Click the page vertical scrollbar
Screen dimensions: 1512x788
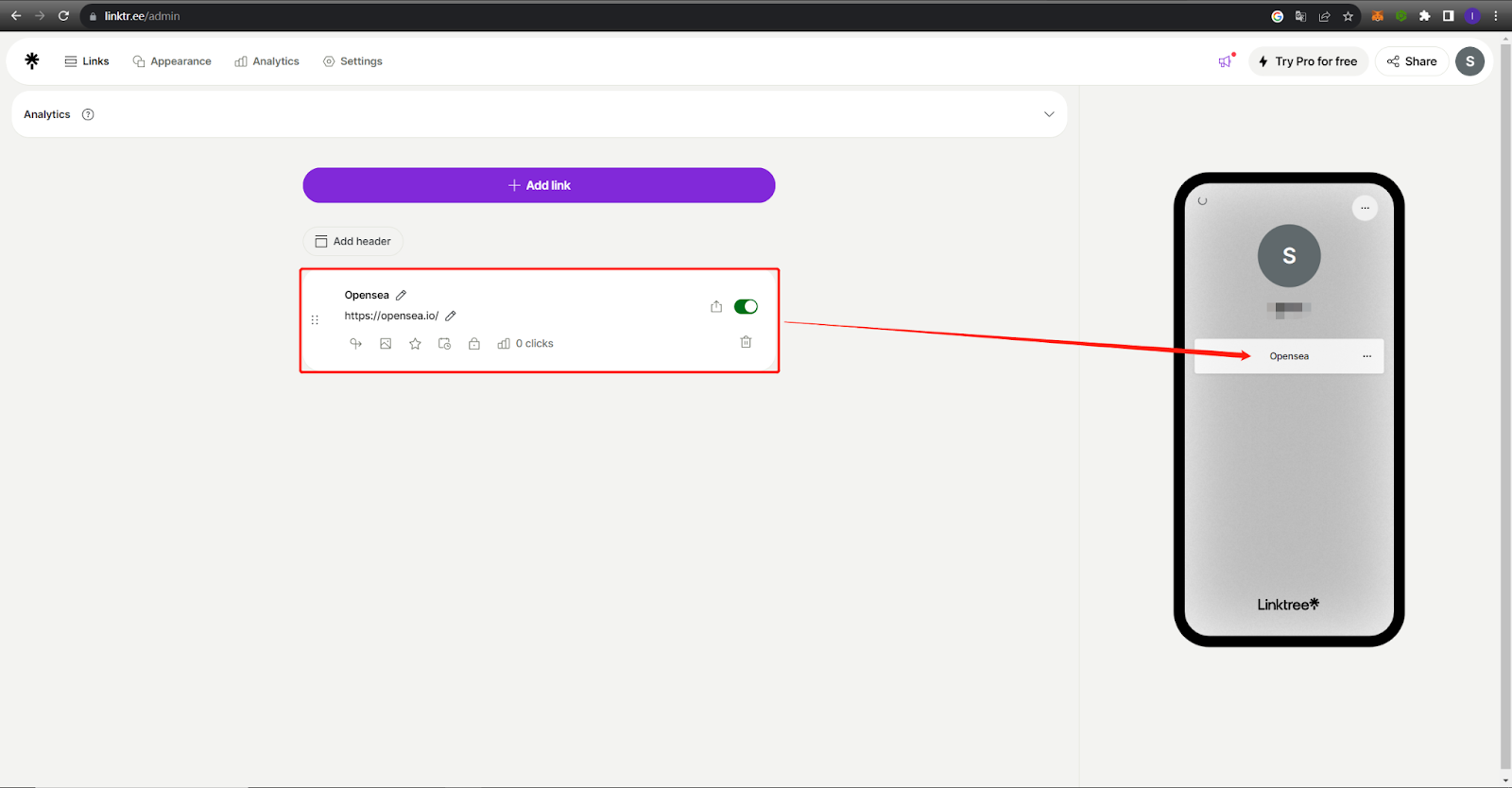1505,406
